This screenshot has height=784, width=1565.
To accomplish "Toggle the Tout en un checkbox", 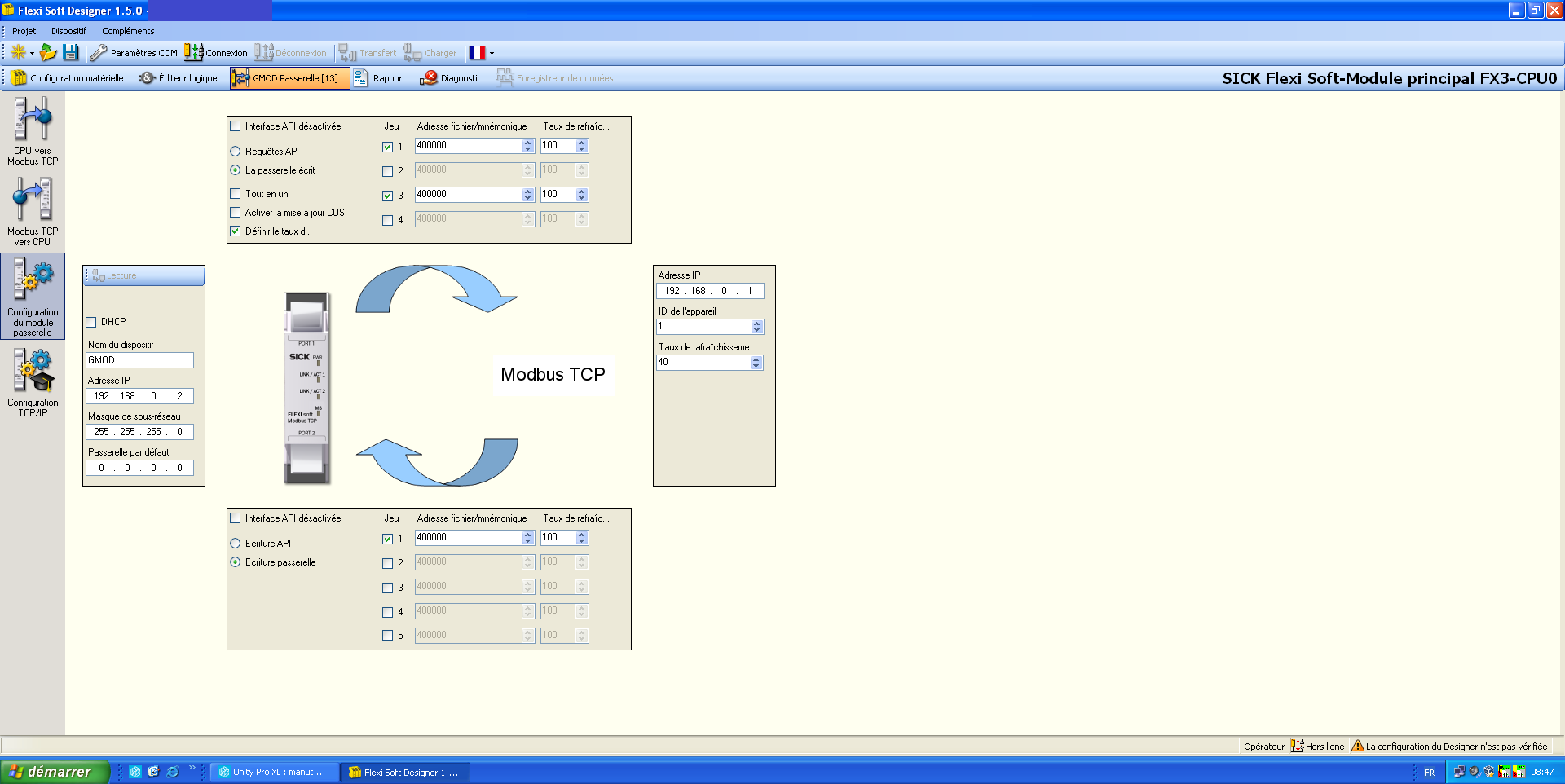I will click(236, 194).
